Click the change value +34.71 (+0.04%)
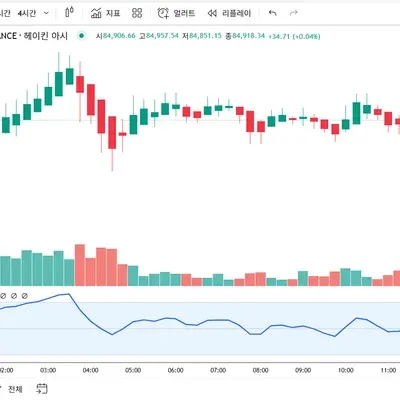400x400 pixels. coord(294,36)
